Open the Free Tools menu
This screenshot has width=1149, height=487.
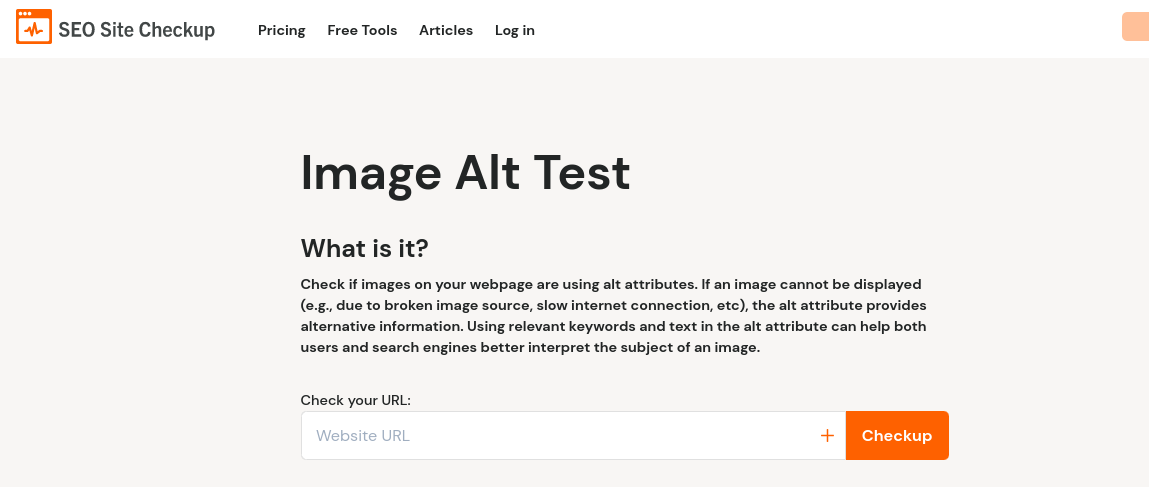362,30
